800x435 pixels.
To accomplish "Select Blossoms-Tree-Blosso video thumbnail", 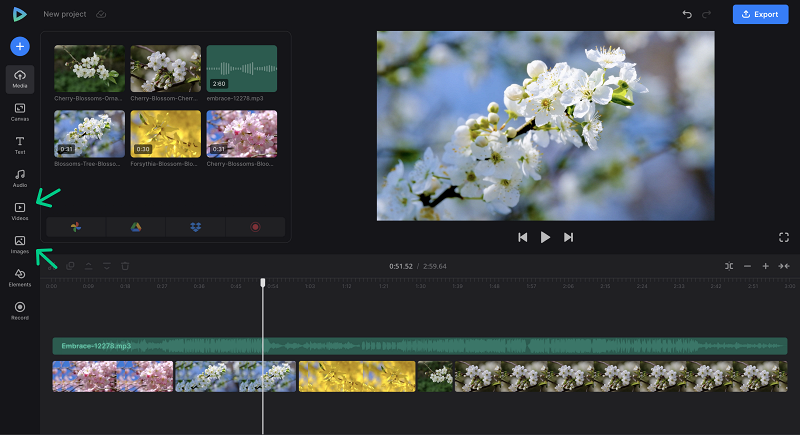I will (x=89, y=134).
